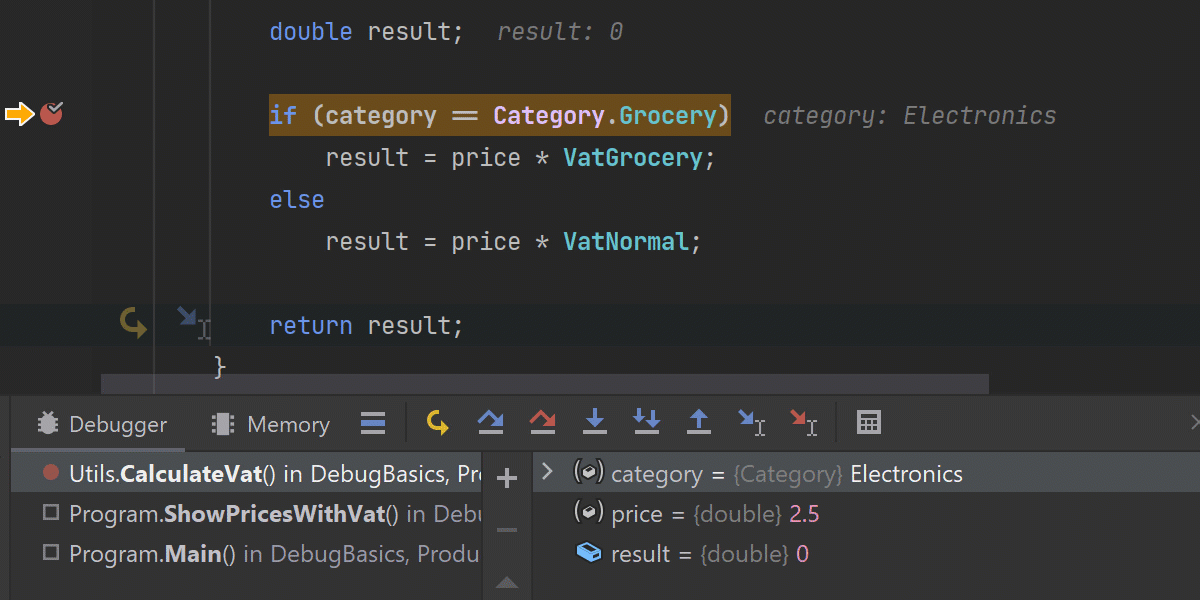Screen dimensions: 1200x600
Task: Click Set Next Statement gutter icon beside return
Action: [133, 322]
